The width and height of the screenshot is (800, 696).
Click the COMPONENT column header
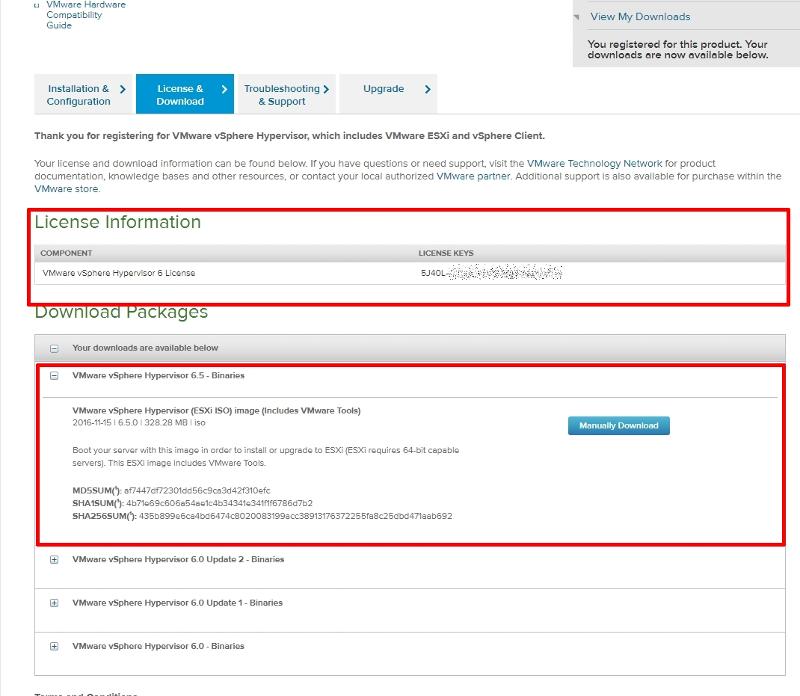pos(66,253)
